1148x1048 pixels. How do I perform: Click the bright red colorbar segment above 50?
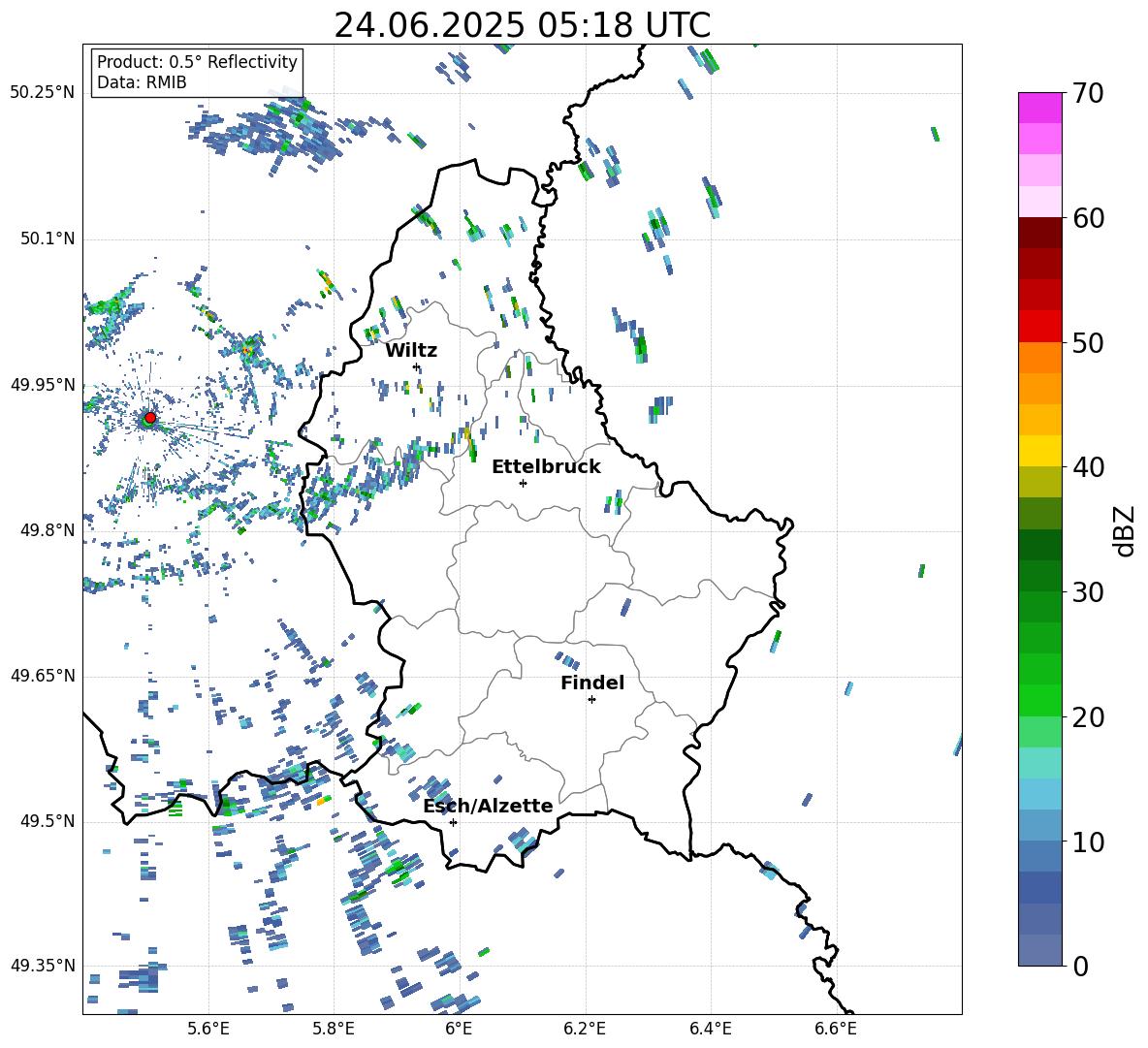1039,327
